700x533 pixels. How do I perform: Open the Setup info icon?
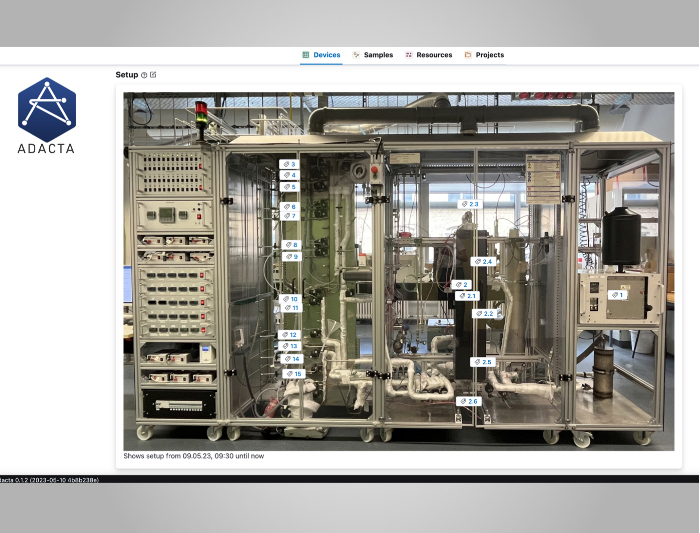pos(144,75)
